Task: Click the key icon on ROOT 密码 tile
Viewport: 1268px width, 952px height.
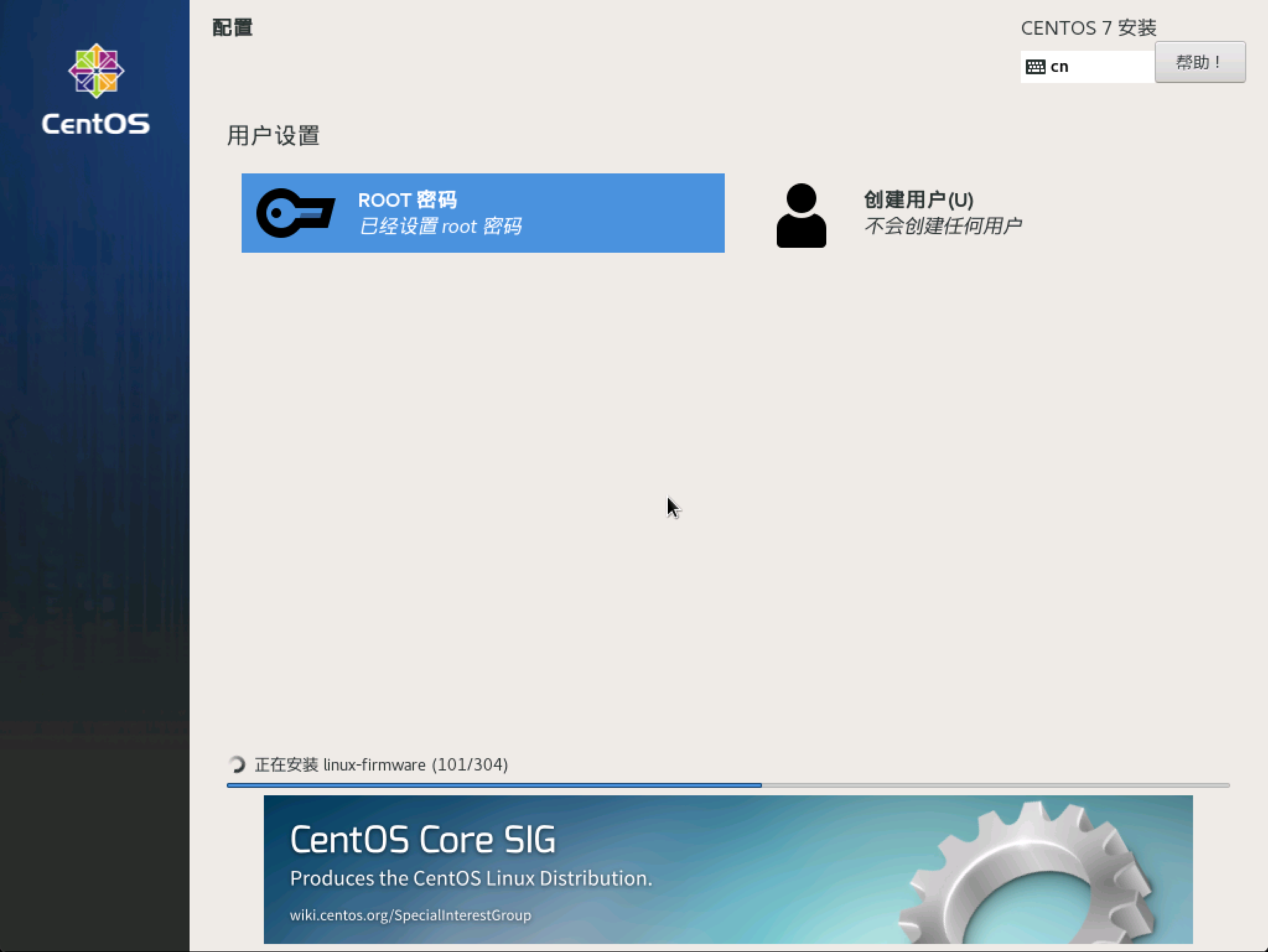Action: coord(296,212)
